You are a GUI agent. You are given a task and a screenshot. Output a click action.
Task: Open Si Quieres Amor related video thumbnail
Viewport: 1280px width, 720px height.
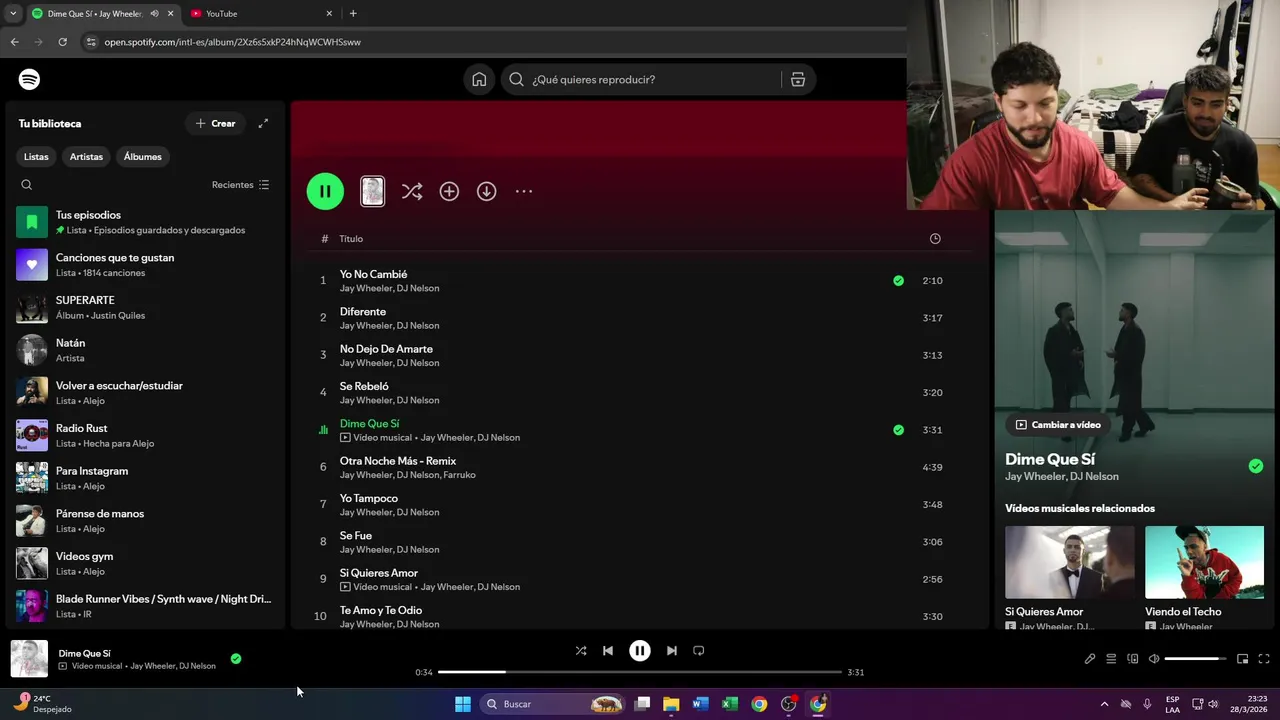click(1070, 562)
